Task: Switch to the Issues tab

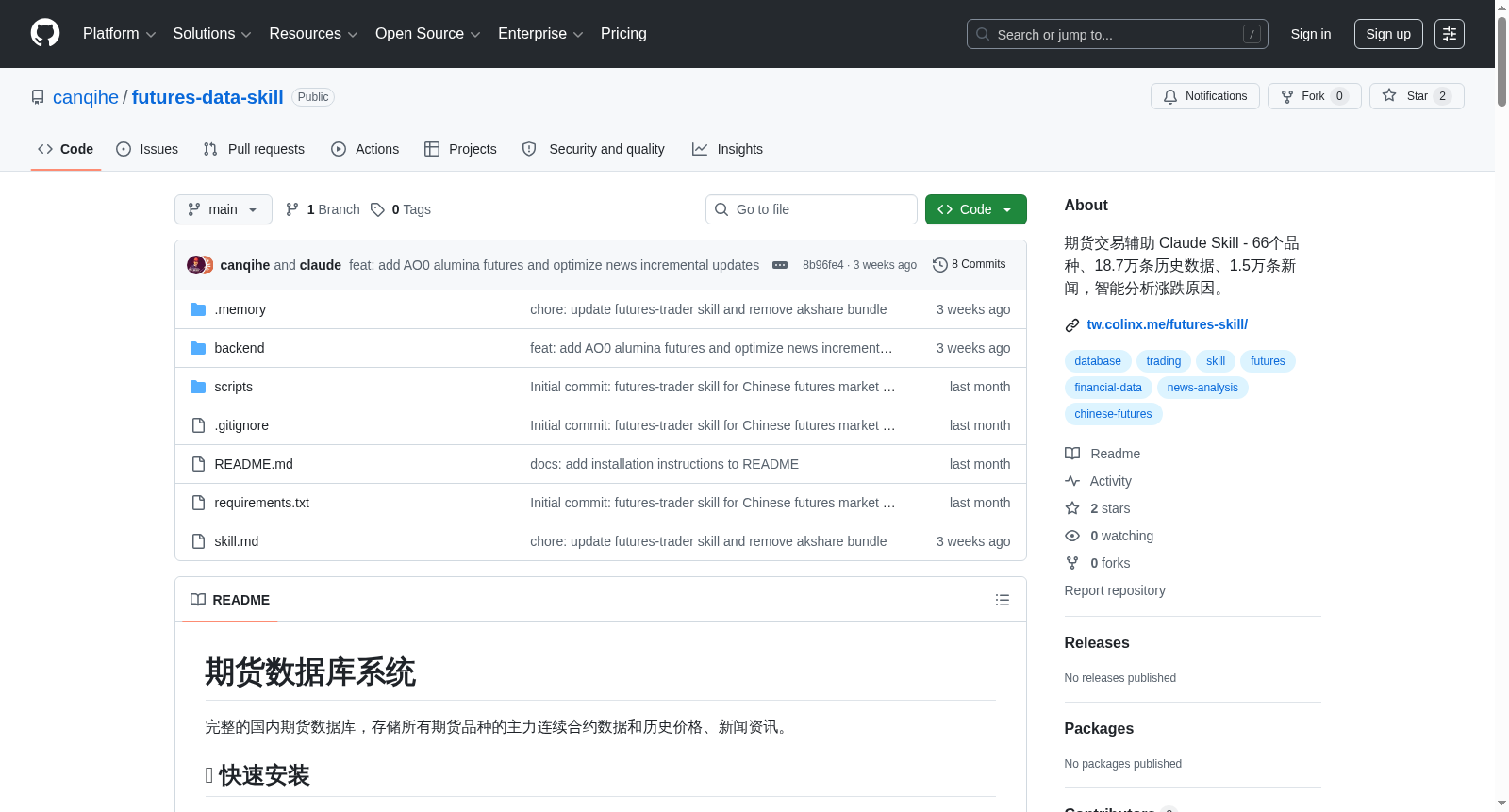Action: (147, 149)
